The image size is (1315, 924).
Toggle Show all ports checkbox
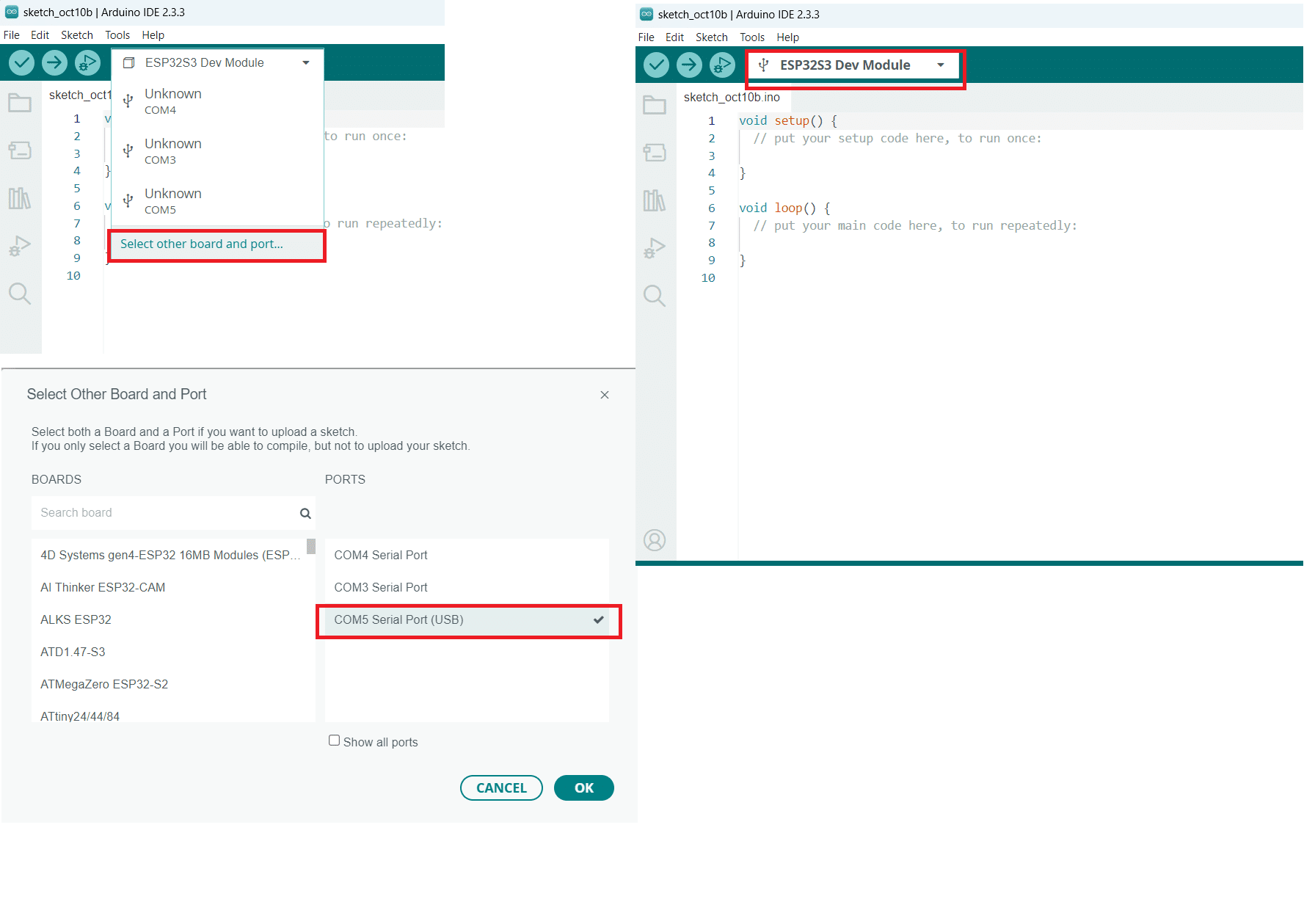click(x=335, y=741)
